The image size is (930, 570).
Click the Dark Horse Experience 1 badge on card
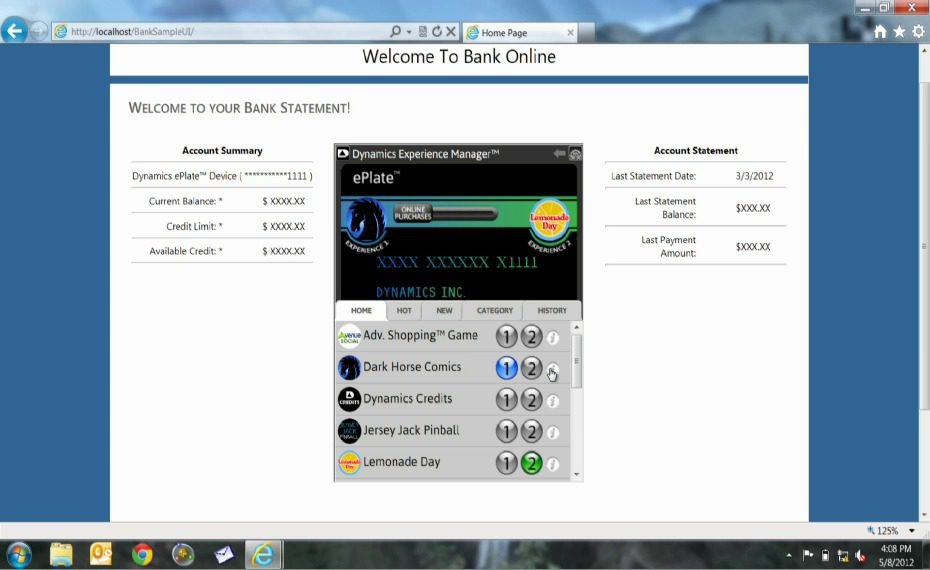click(x=366, y=225)
